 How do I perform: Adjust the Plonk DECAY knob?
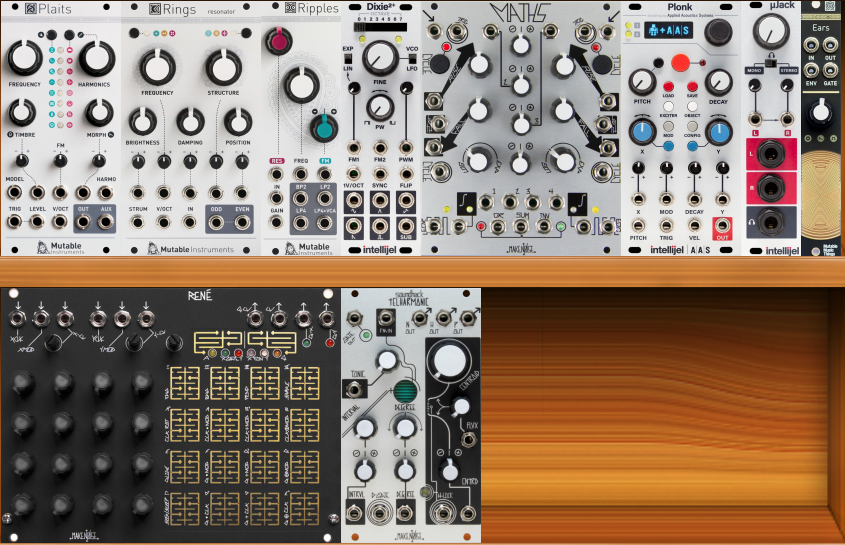718,82
